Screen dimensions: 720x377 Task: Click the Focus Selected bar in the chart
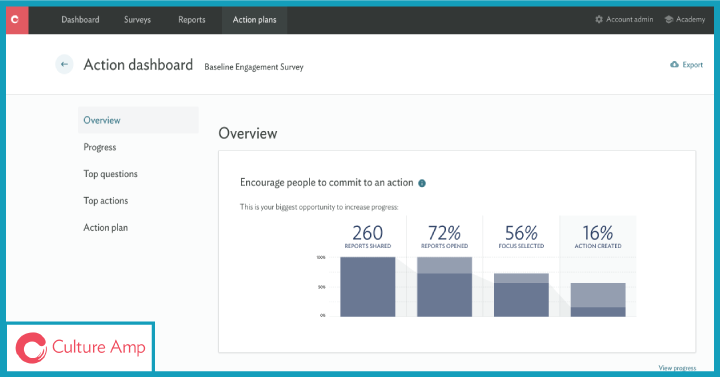521,295
